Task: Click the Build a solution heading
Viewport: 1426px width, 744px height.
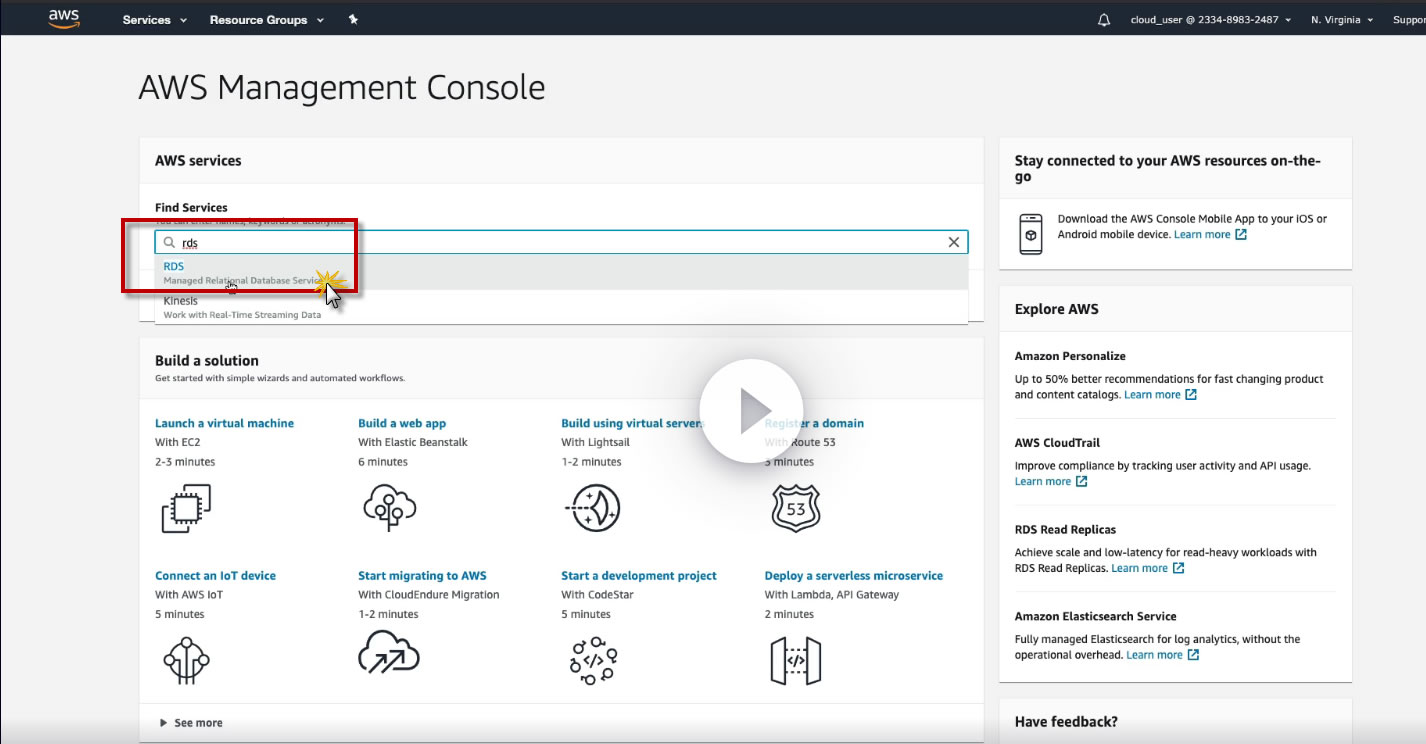Action: coord(207,361)
